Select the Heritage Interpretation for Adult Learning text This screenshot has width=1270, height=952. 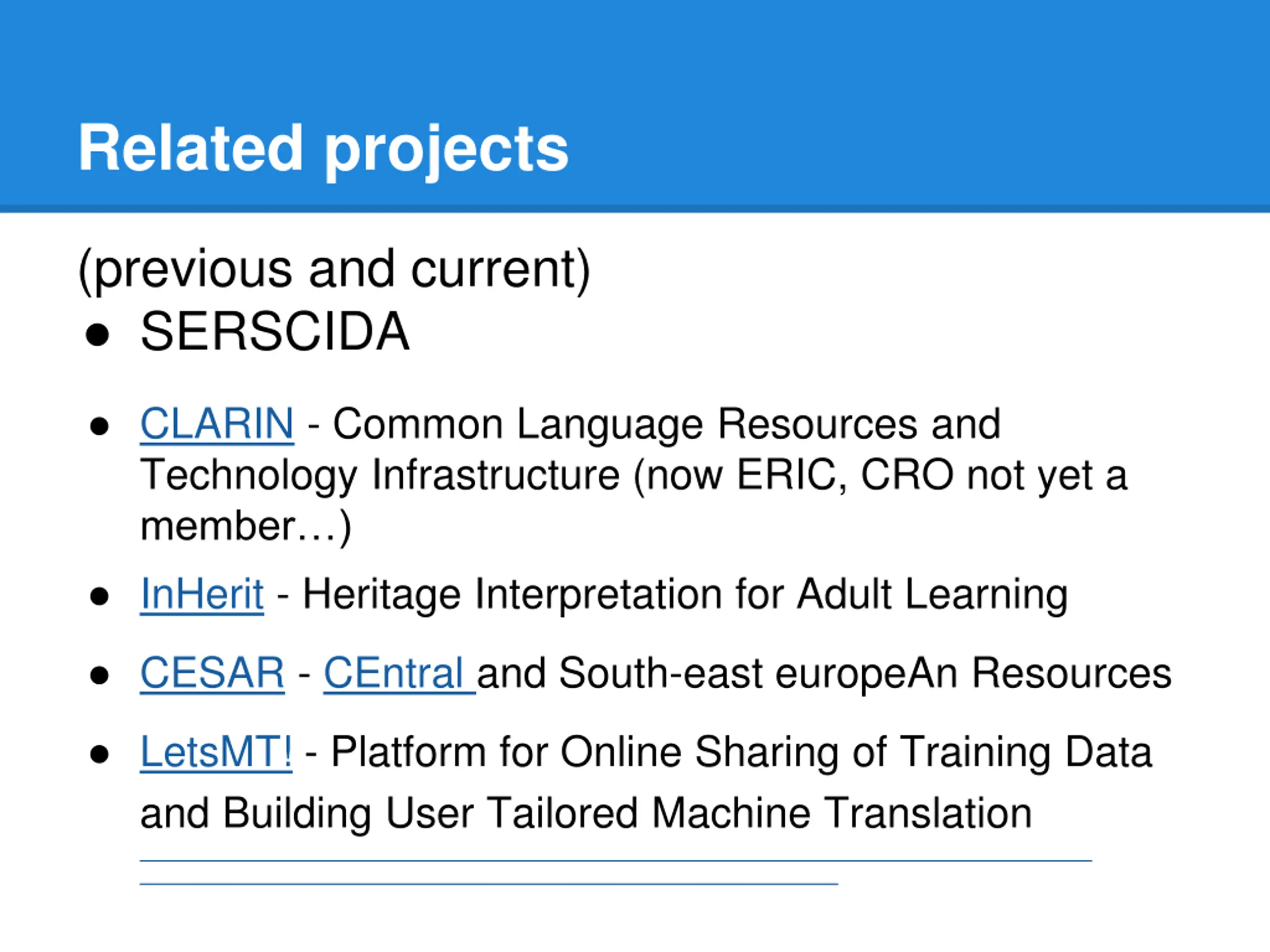tap(685, 595)
